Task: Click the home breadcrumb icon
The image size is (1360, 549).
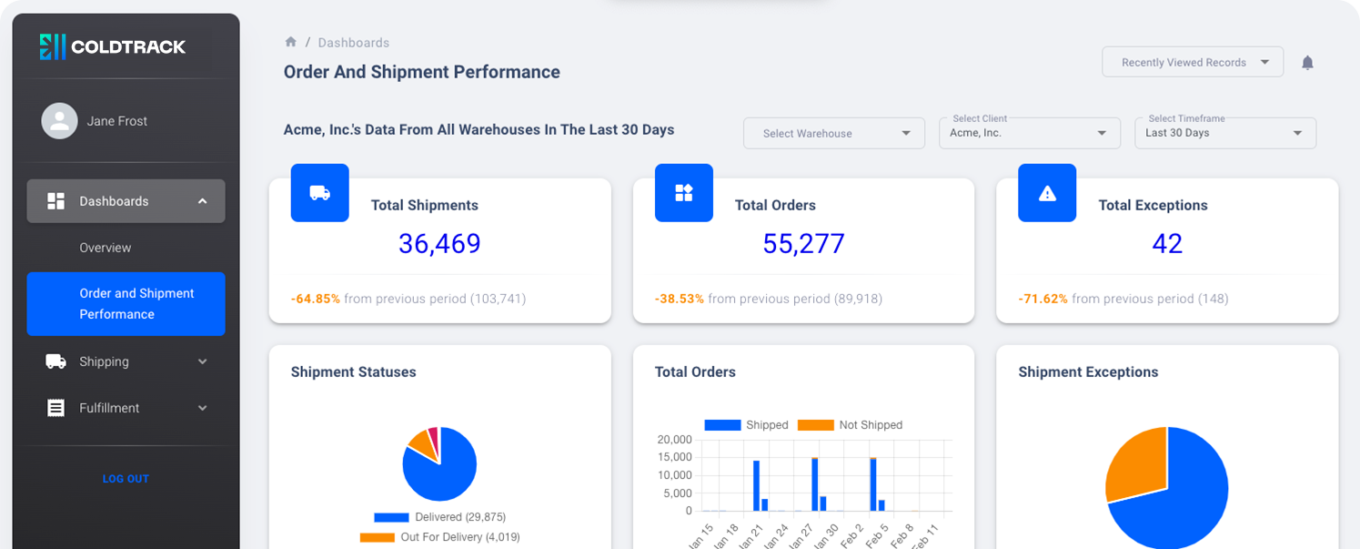Action: tap(291, 42)
